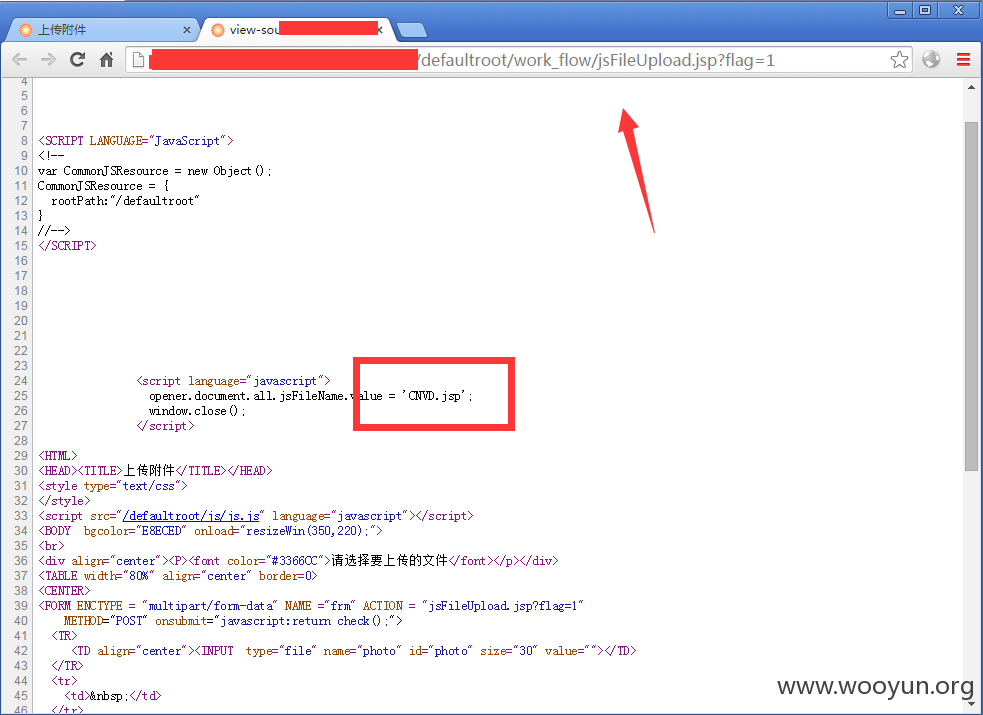Viewport: 983px width, 715px height.
Task: Click the 请选择要上传的文件 text
Action: (x=389, y=560)
